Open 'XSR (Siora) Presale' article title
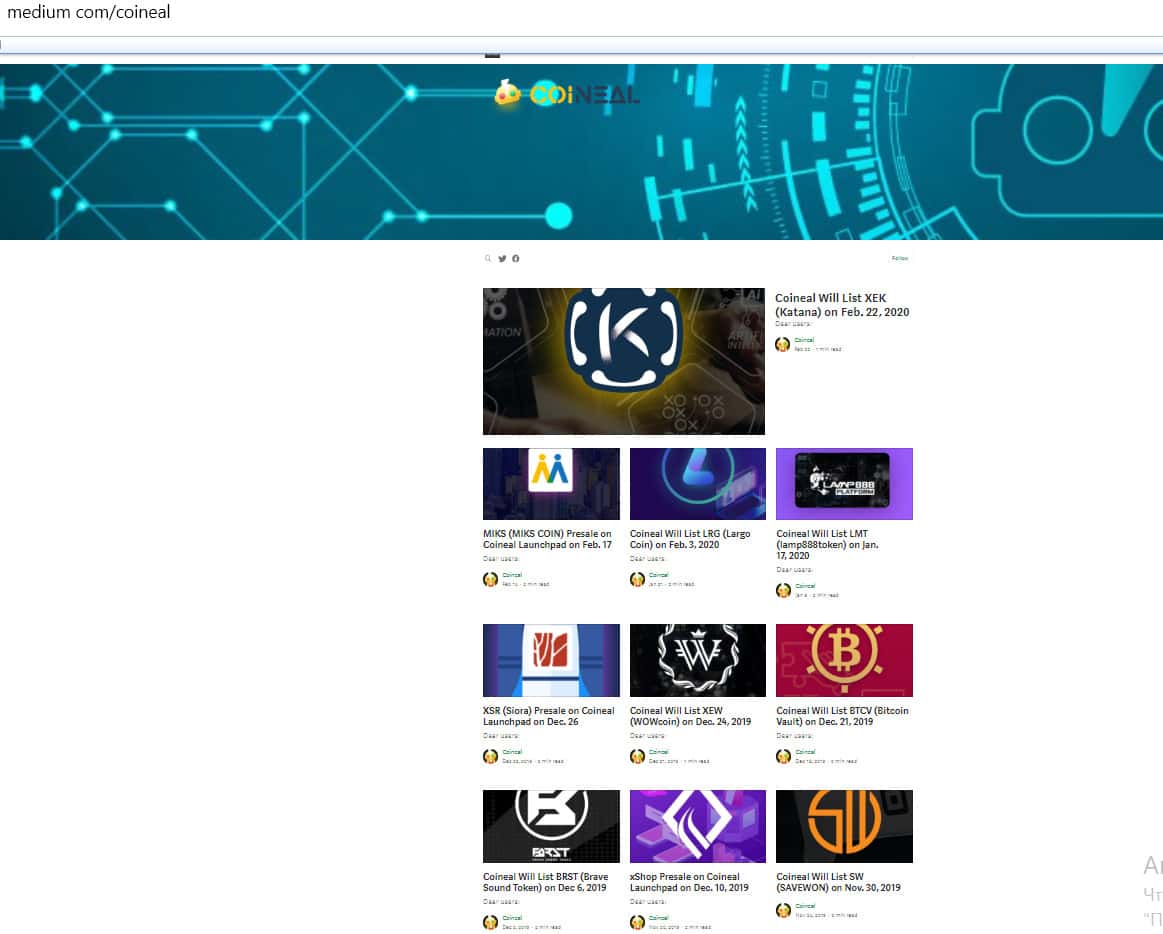The width and height of the screenshot is (1163, 934). click(x=548, y=716)
